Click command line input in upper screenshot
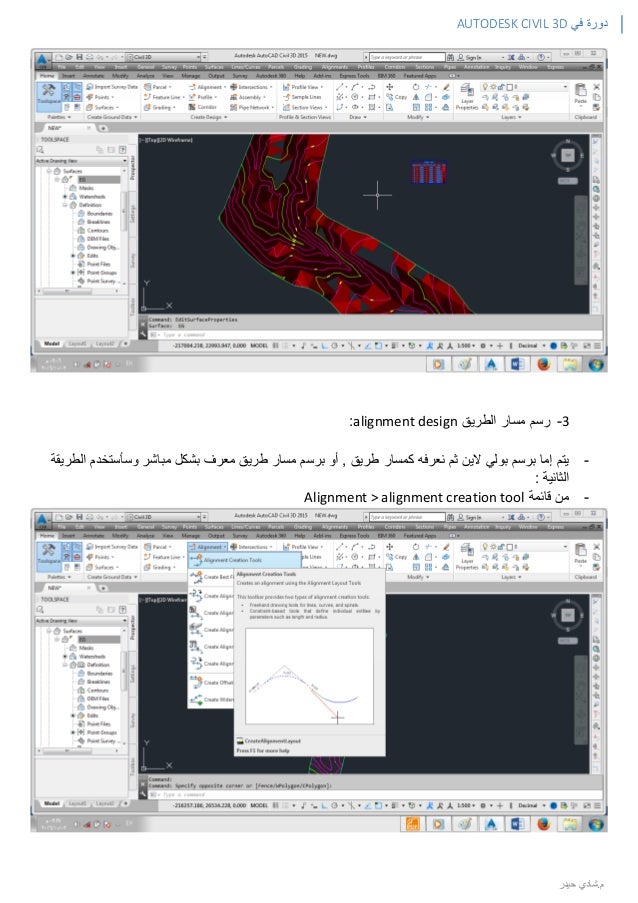This screenshot has height=903, width=638. 374,335
